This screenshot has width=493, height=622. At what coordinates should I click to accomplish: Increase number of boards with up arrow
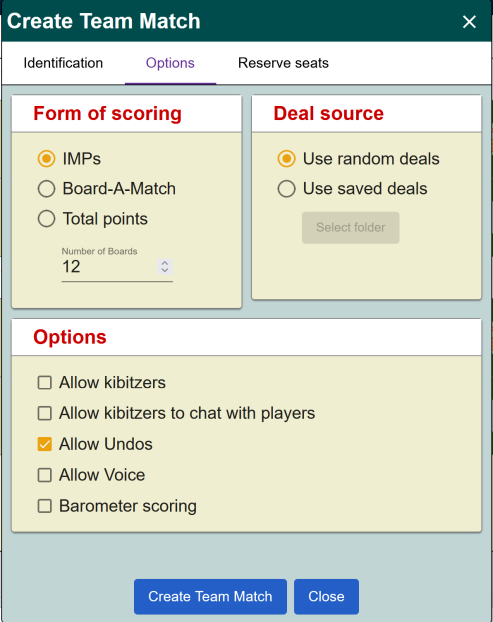click(x=165, y=263)
